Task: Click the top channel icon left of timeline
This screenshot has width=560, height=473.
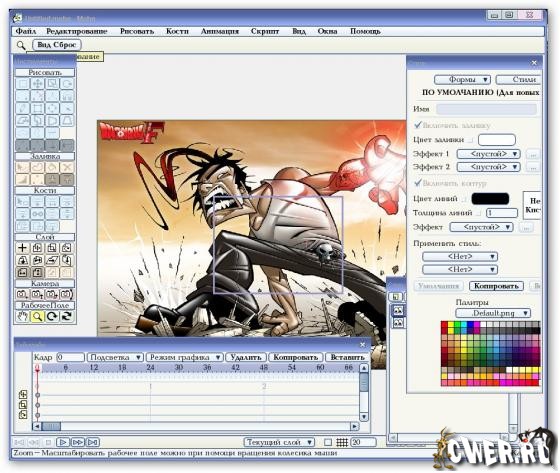Action: pyautogui.click(x=23, y=394)
